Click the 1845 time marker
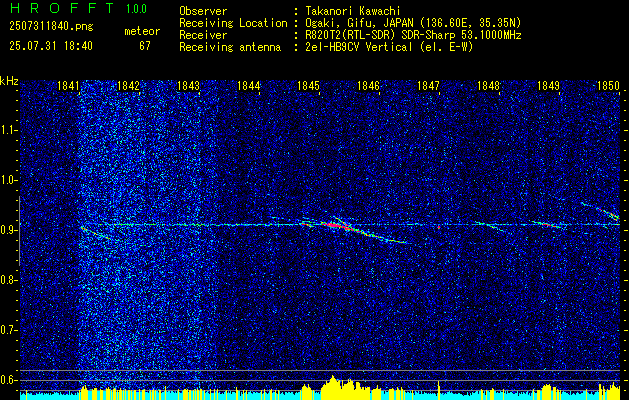629x400 pixels. coord(308,85)
